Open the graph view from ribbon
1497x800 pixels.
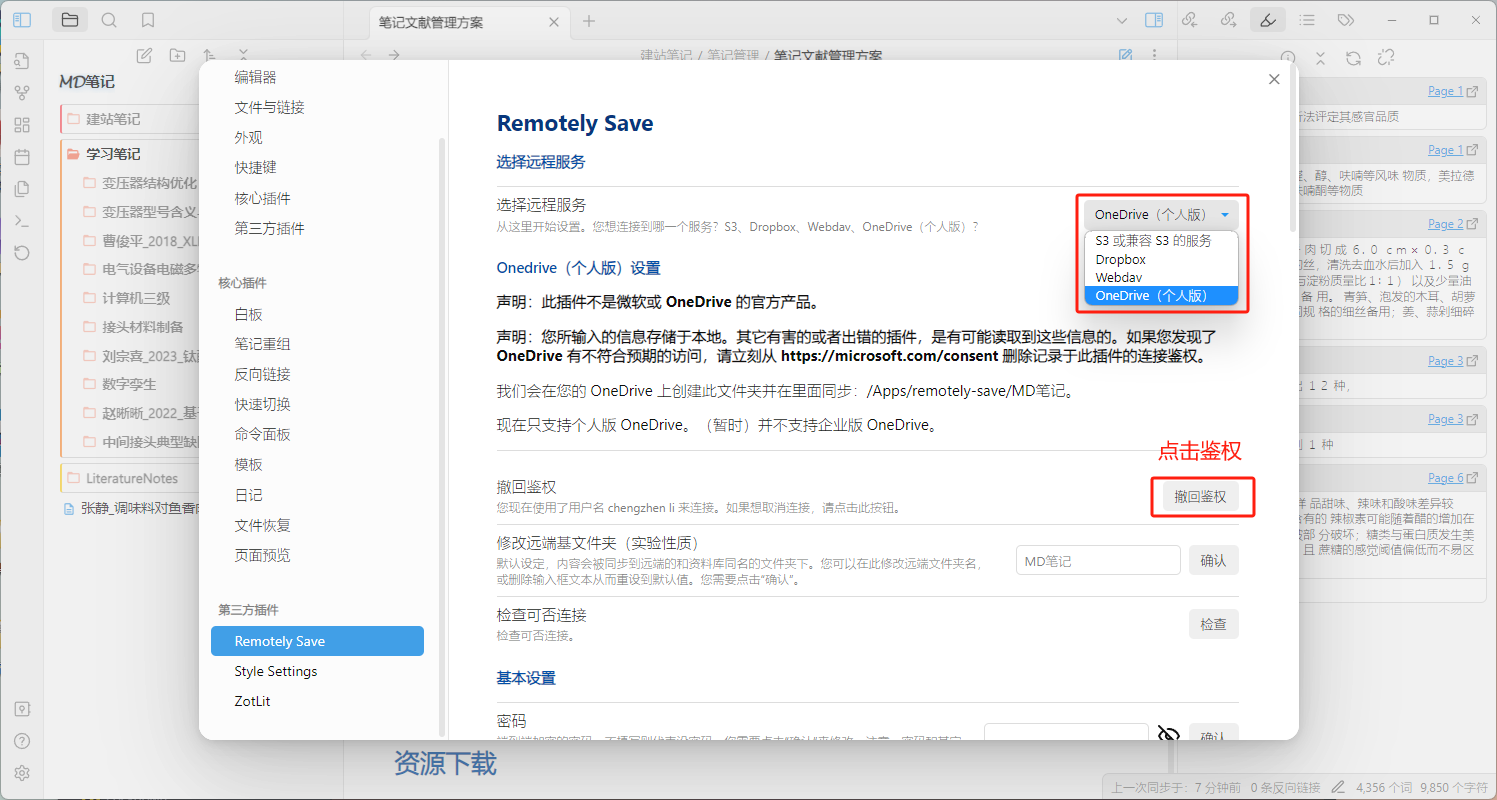click(22, 93)
